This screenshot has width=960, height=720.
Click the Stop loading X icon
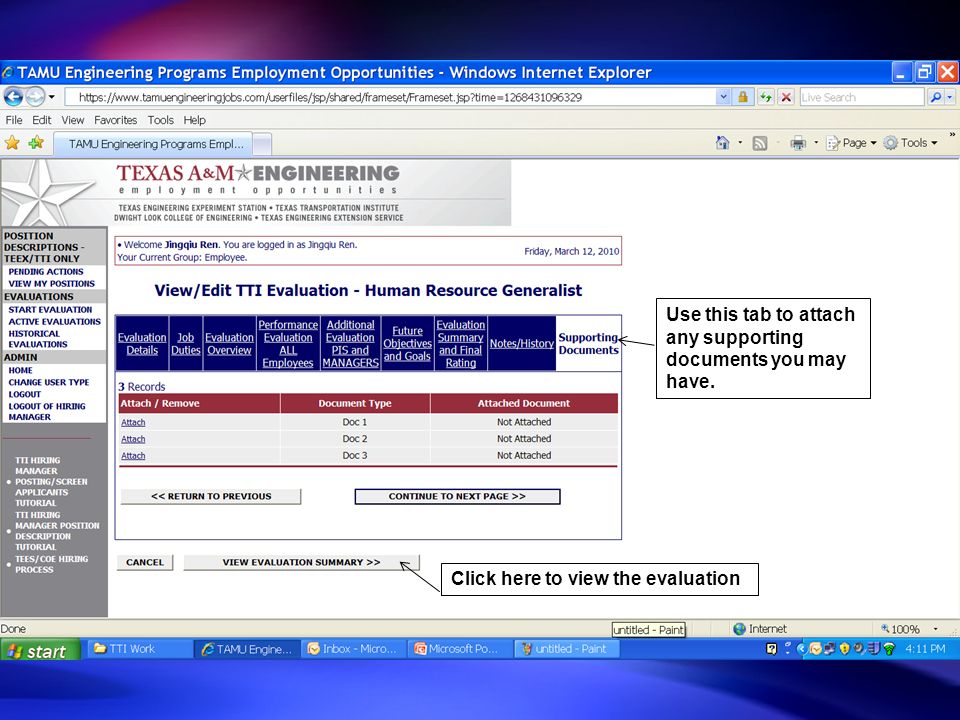(786, 97)
